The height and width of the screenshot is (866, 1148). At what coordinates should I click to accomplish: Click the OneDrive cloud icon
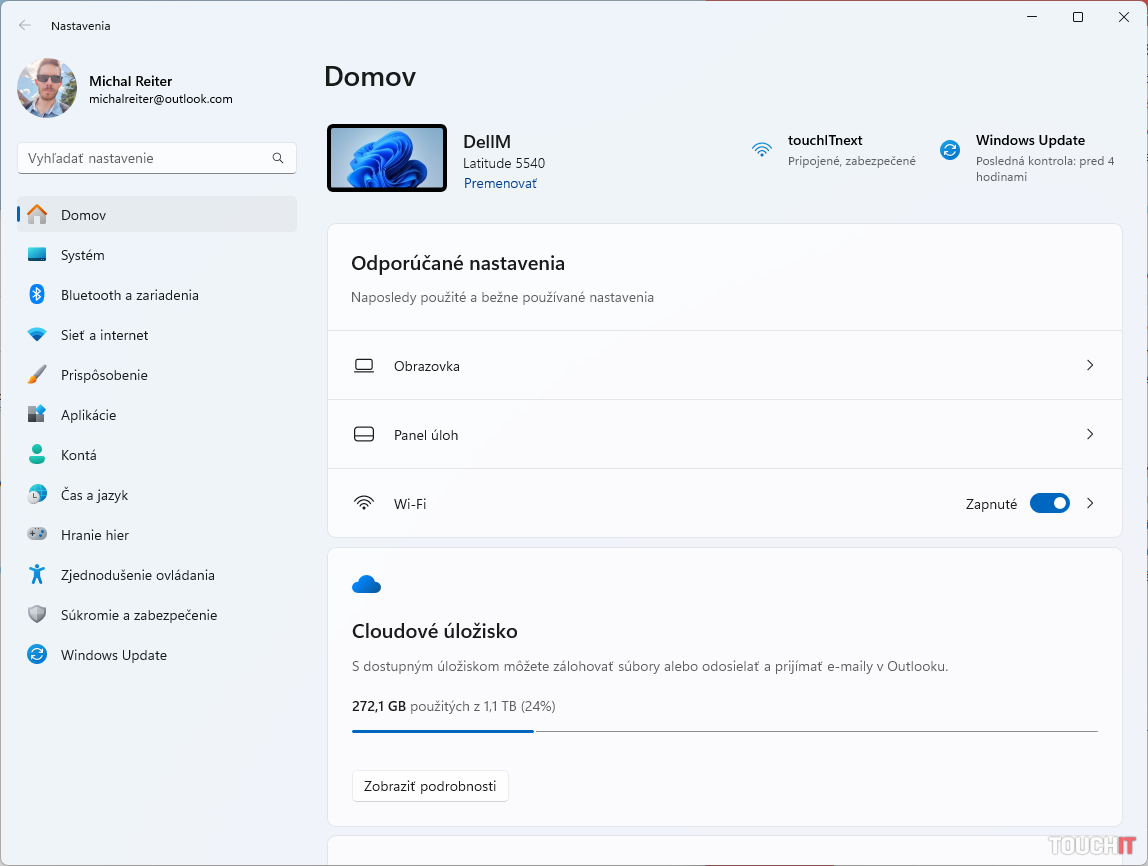point(366,585)
